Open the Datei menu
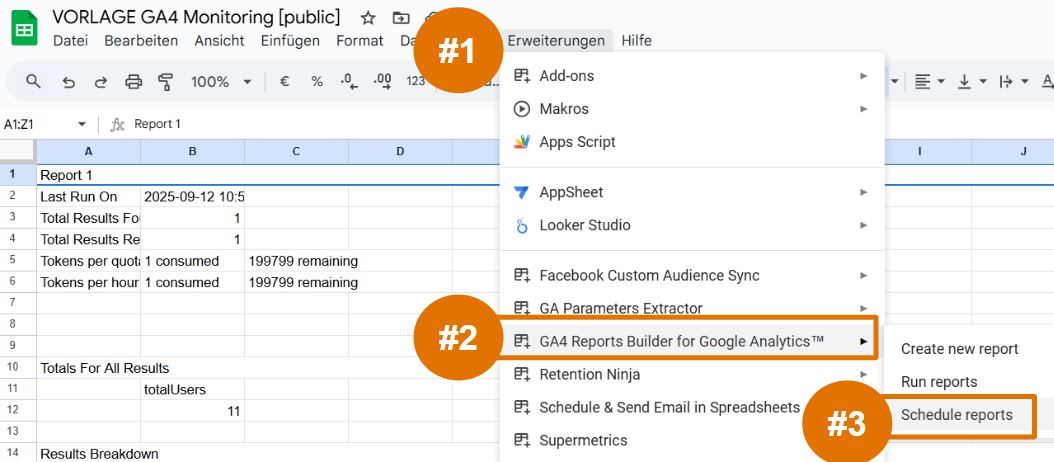The height and width of the screenshot is (462, 1054). [71, 40]
